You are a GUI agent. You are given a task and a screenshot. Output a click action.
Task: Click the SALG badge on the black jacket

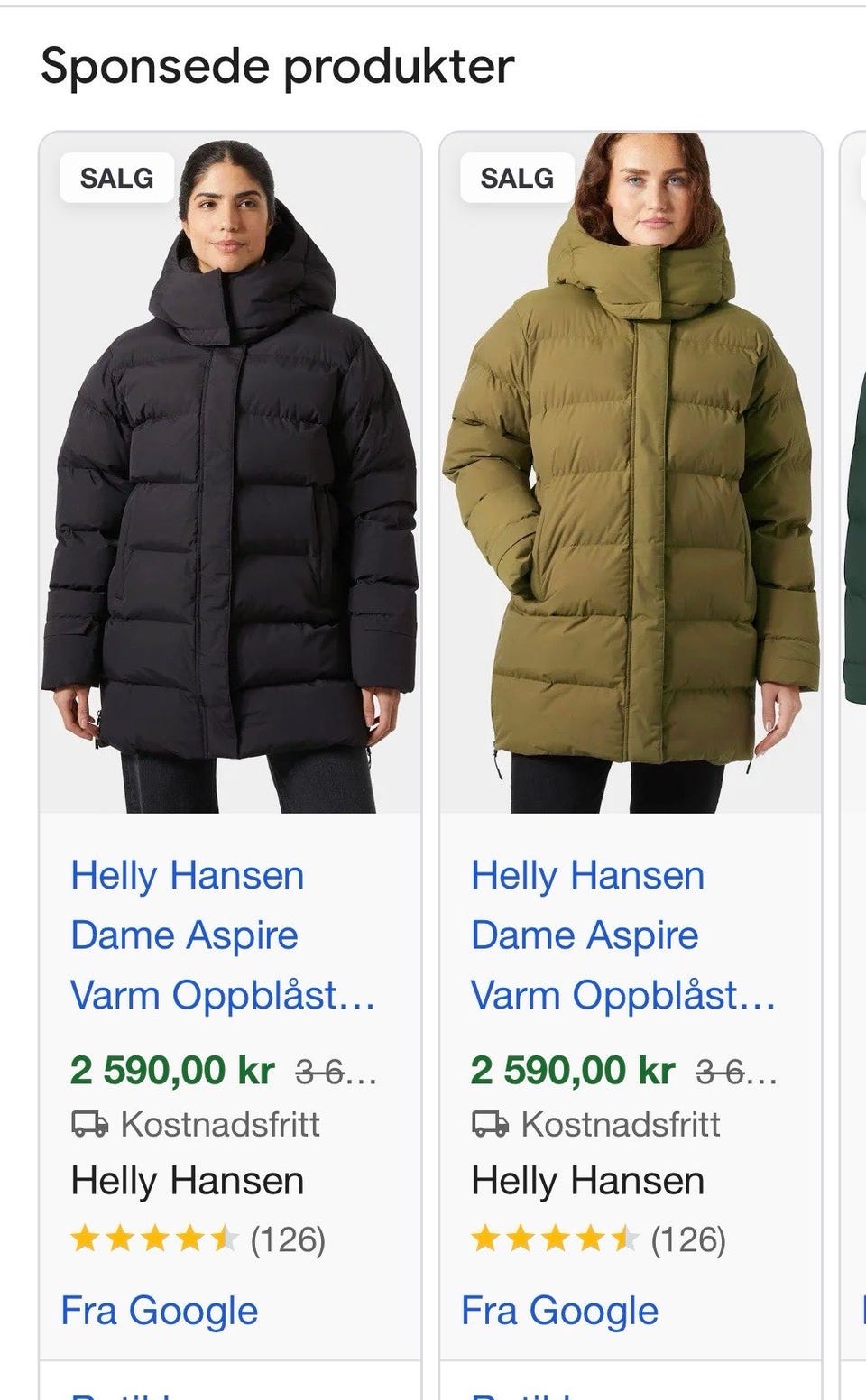[x=116, y=178]
